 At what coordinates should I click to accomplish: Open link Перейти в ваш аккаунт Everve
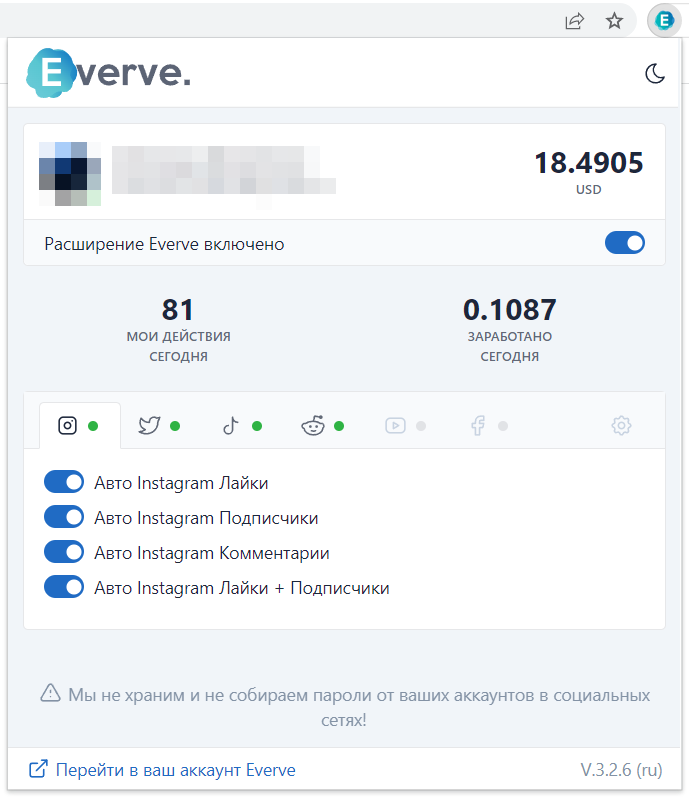[x=175, y=770]
